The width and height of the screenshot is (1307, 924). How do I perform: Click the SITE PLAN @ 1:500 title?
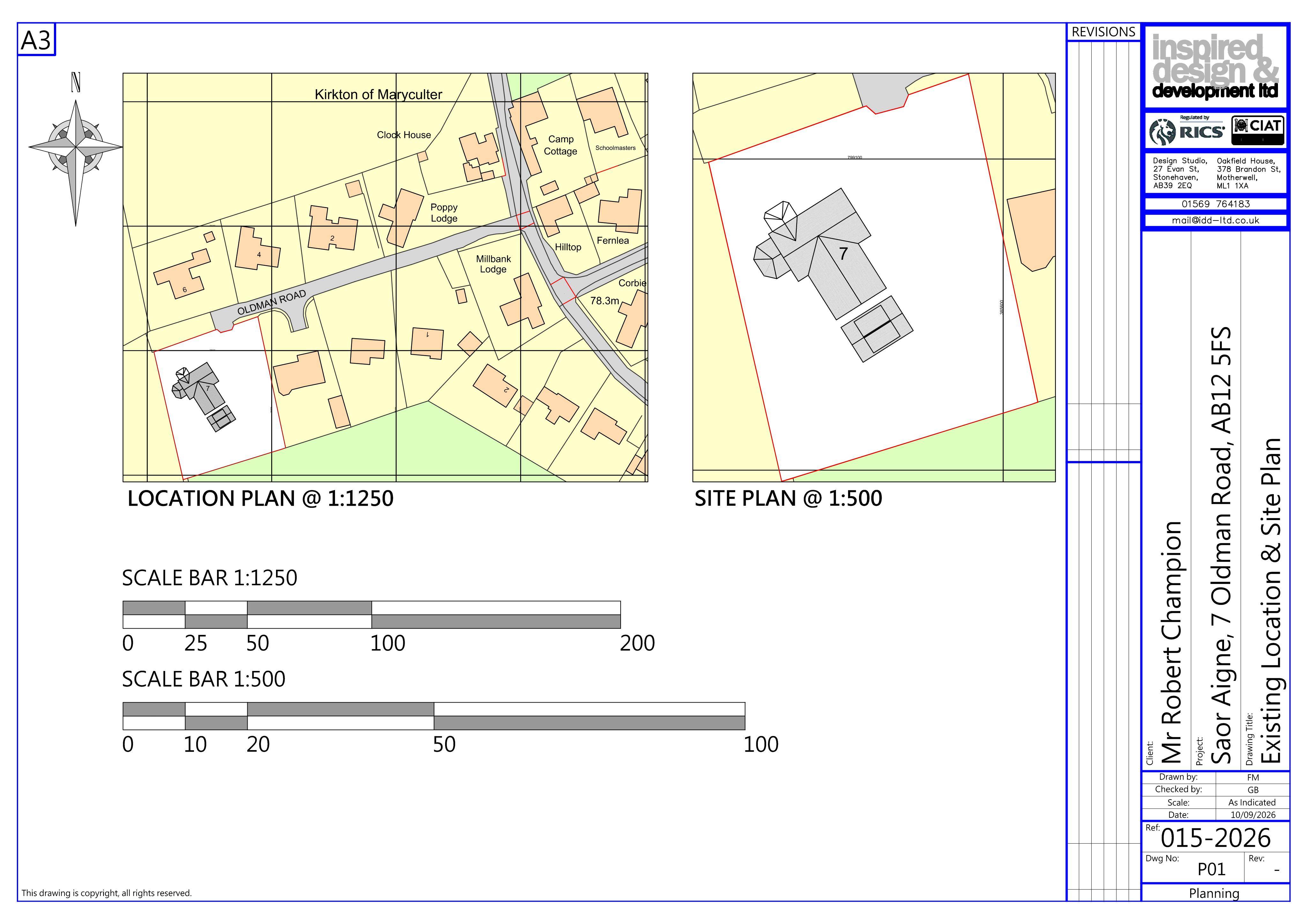[x=788, y=499]
